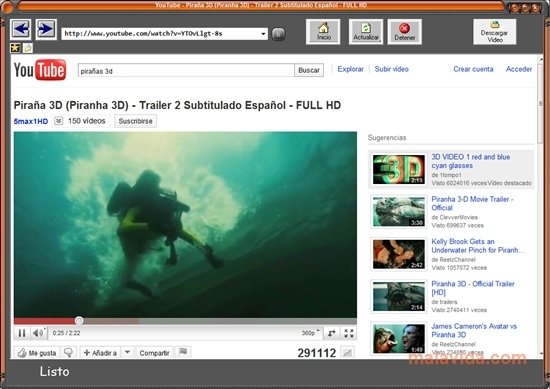Focus the YouTube search box
This screenshot has height=389, width=550.
pos(186,71)
